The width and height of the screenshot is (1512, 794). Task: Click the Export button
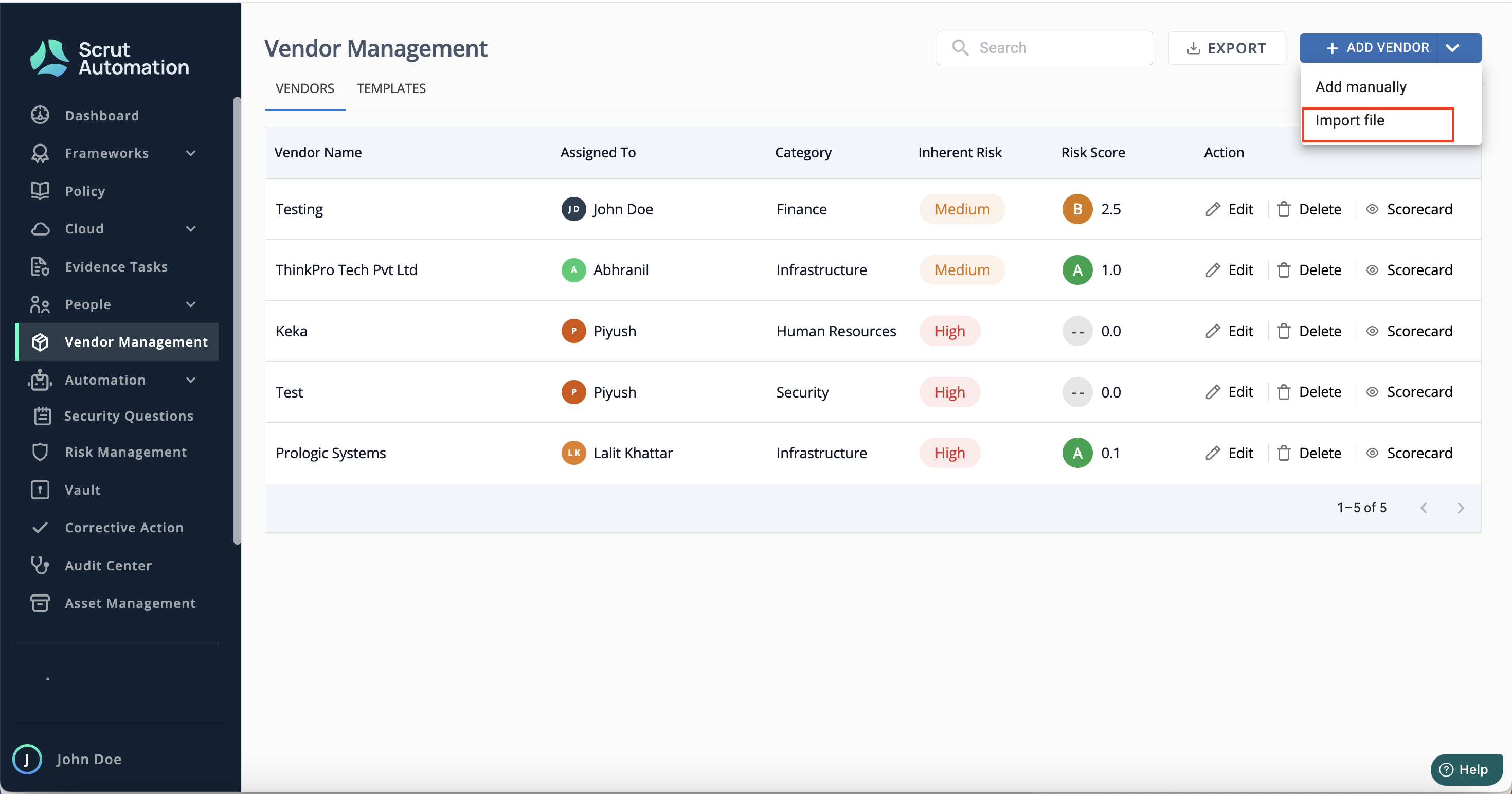(1226, 47)
